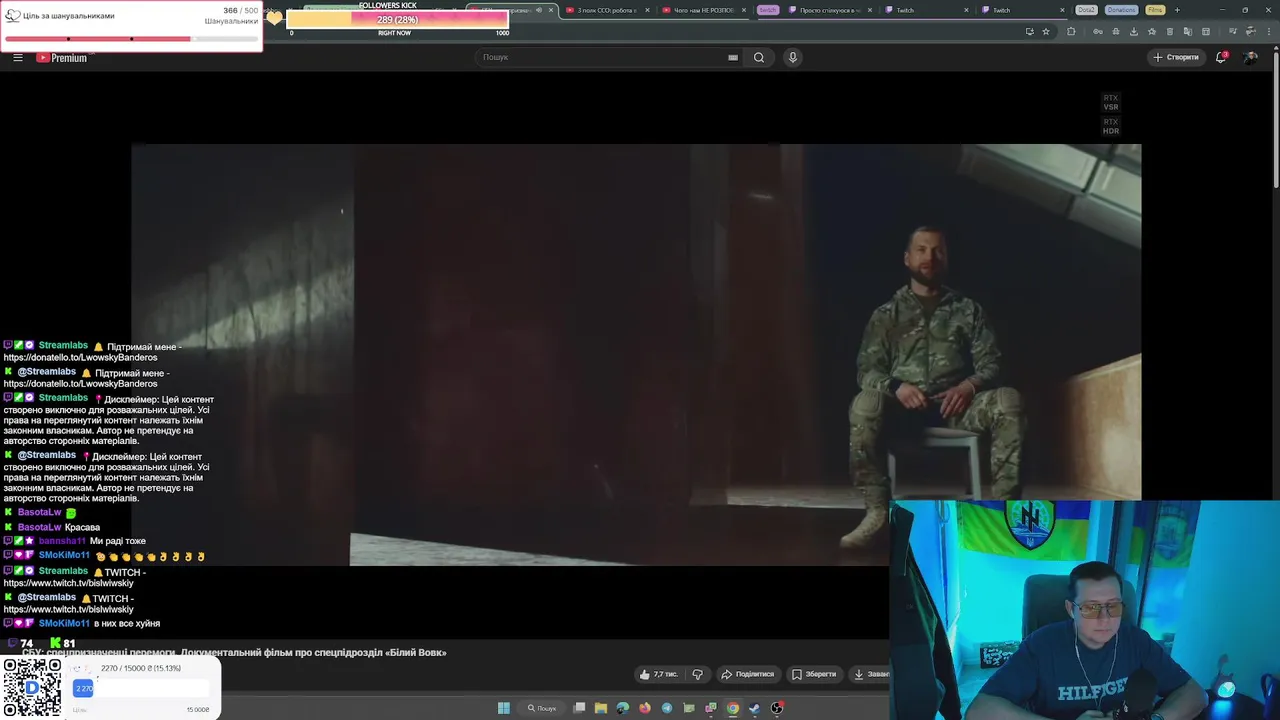Viewport: 1280px width, 720px height.
Task: Bookmark this page with the star icon
Action: 1046,31
